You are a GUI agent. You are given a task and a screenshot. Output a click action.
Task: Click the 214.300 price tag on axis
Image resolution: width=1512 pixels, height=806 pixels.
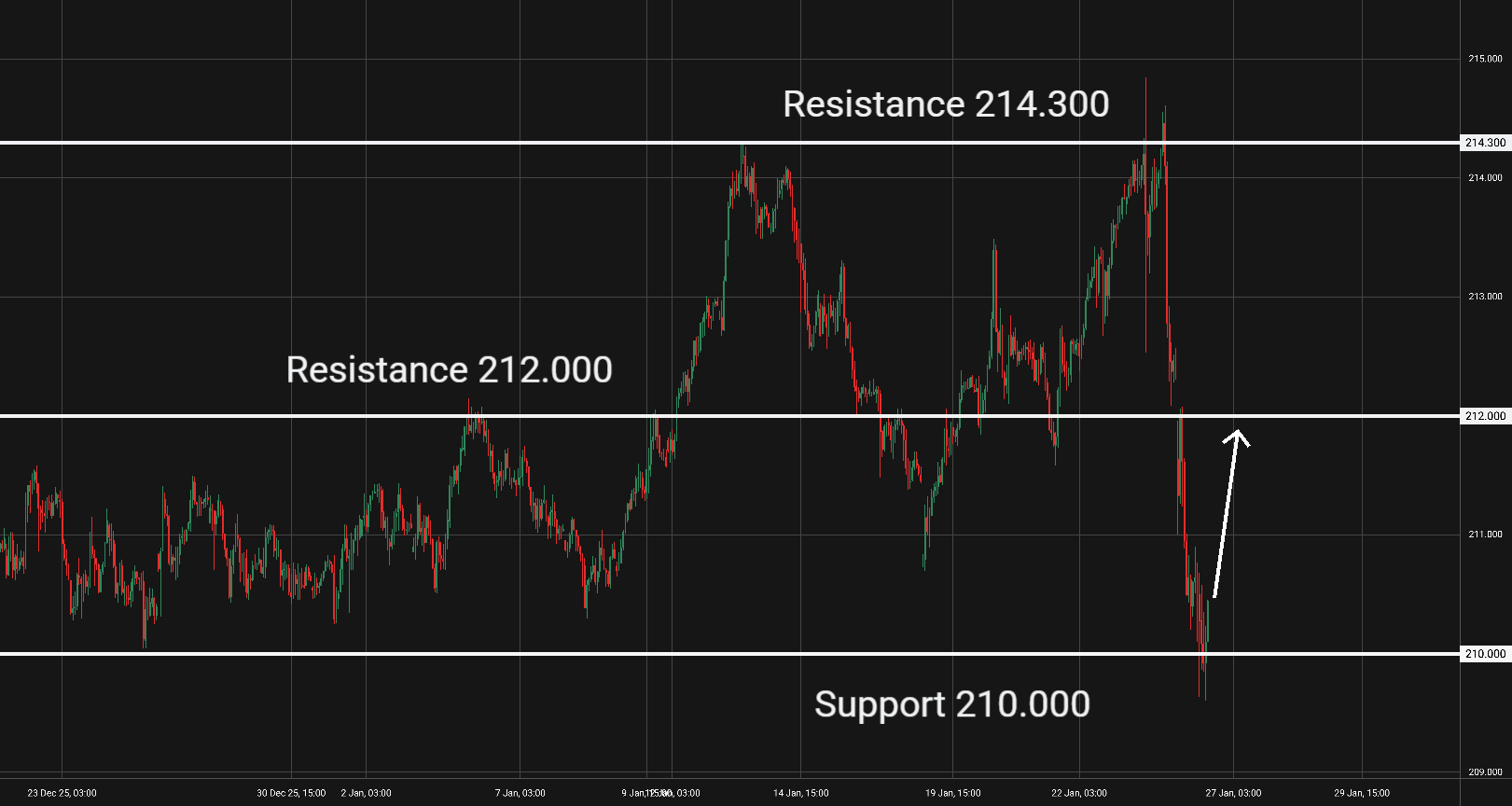(x=1484, y=143)
